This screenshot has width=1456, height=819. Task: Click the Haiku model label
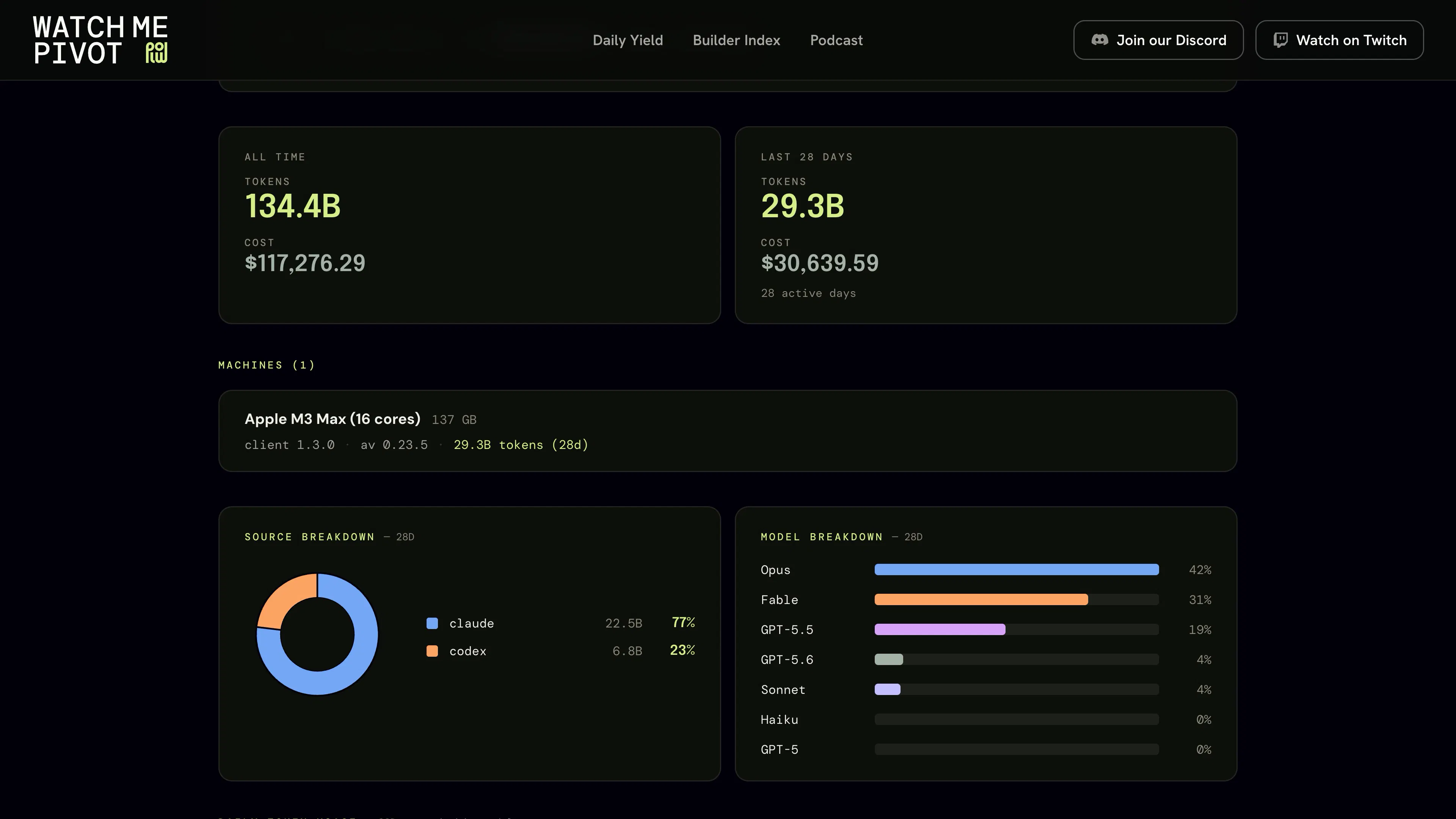tap(780, 720)
